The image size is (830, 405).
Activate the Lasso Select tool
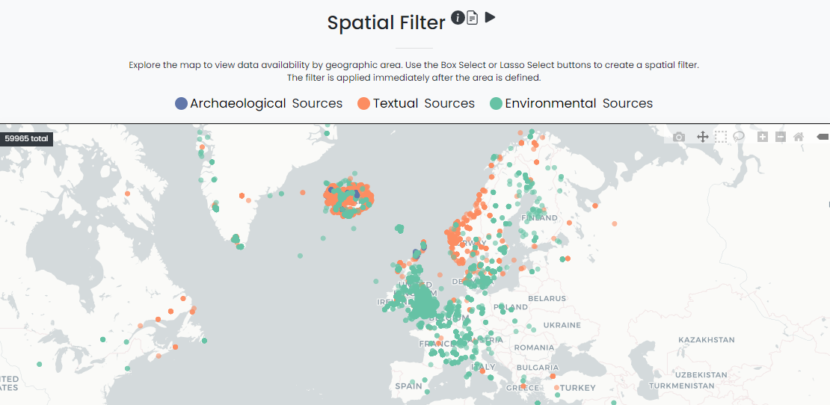[x=739, y=136]
